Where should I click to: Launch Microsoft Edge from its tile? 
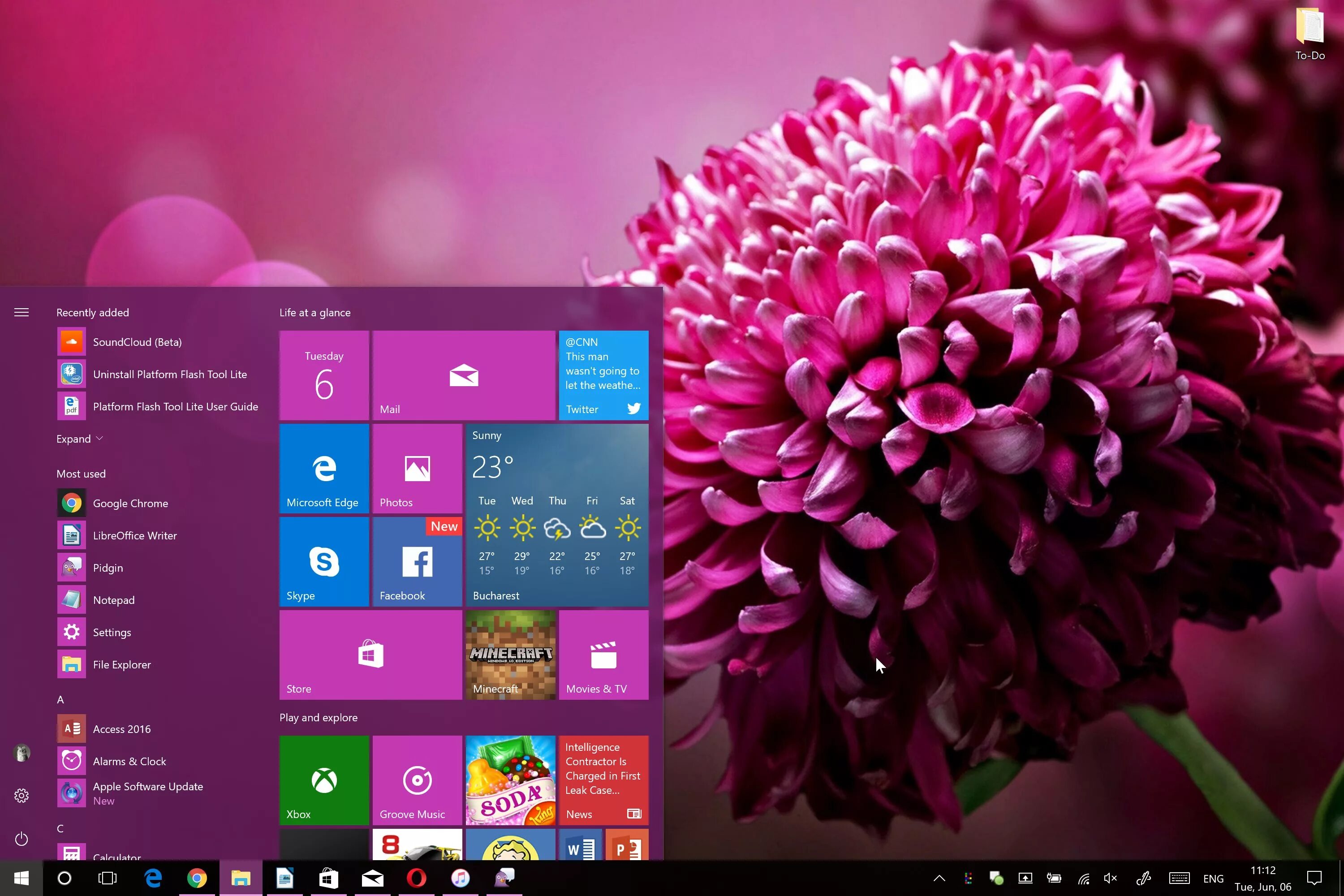(x=323, y=467)
